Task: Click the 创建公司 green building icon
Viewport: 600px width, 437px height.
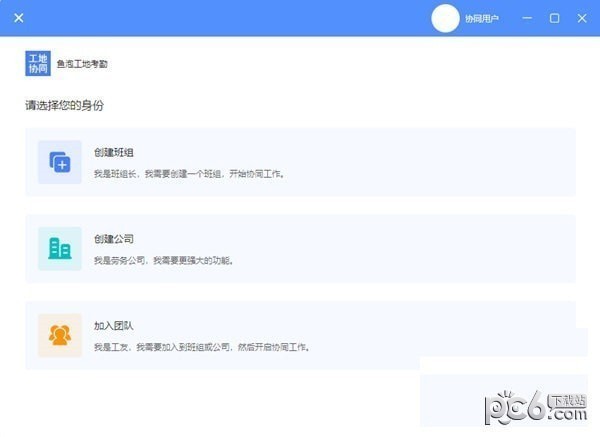Action: 60,248
